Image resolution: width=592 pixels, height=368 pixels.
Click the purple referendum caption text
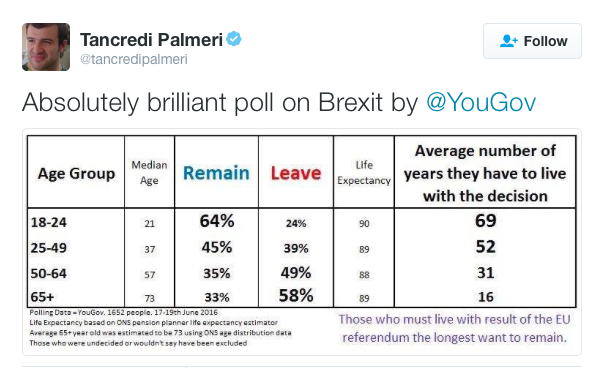455,328
